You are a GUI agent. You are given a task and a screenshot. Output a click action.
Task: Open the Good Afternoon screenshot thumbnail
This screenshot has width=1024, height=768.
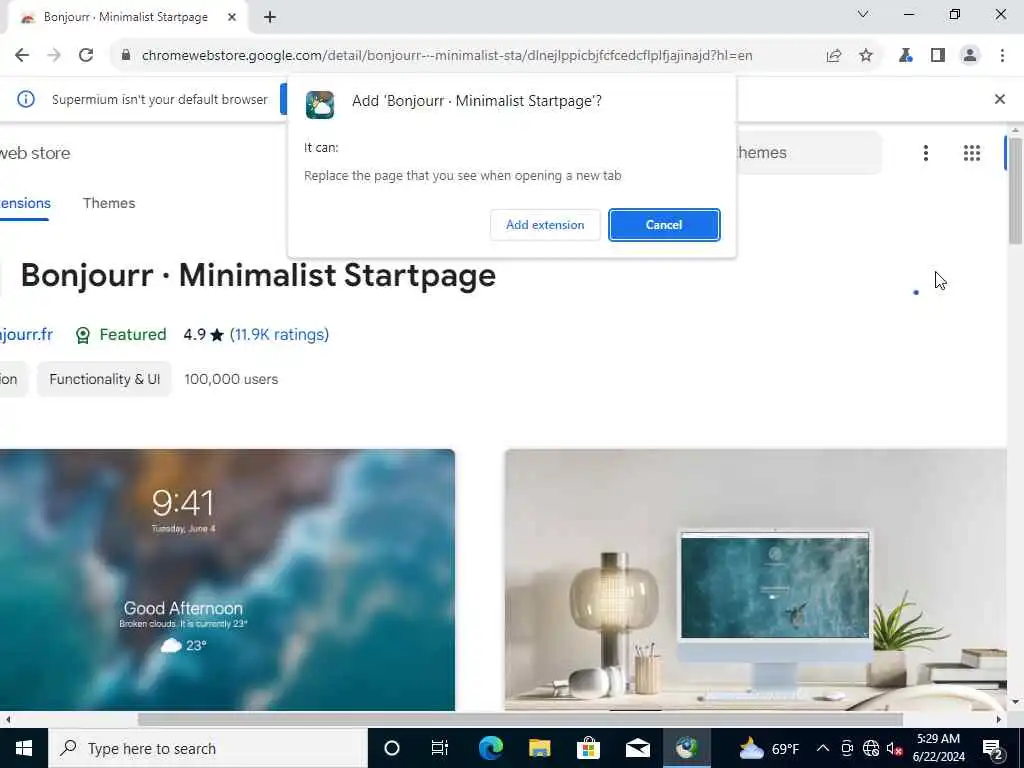227,580
